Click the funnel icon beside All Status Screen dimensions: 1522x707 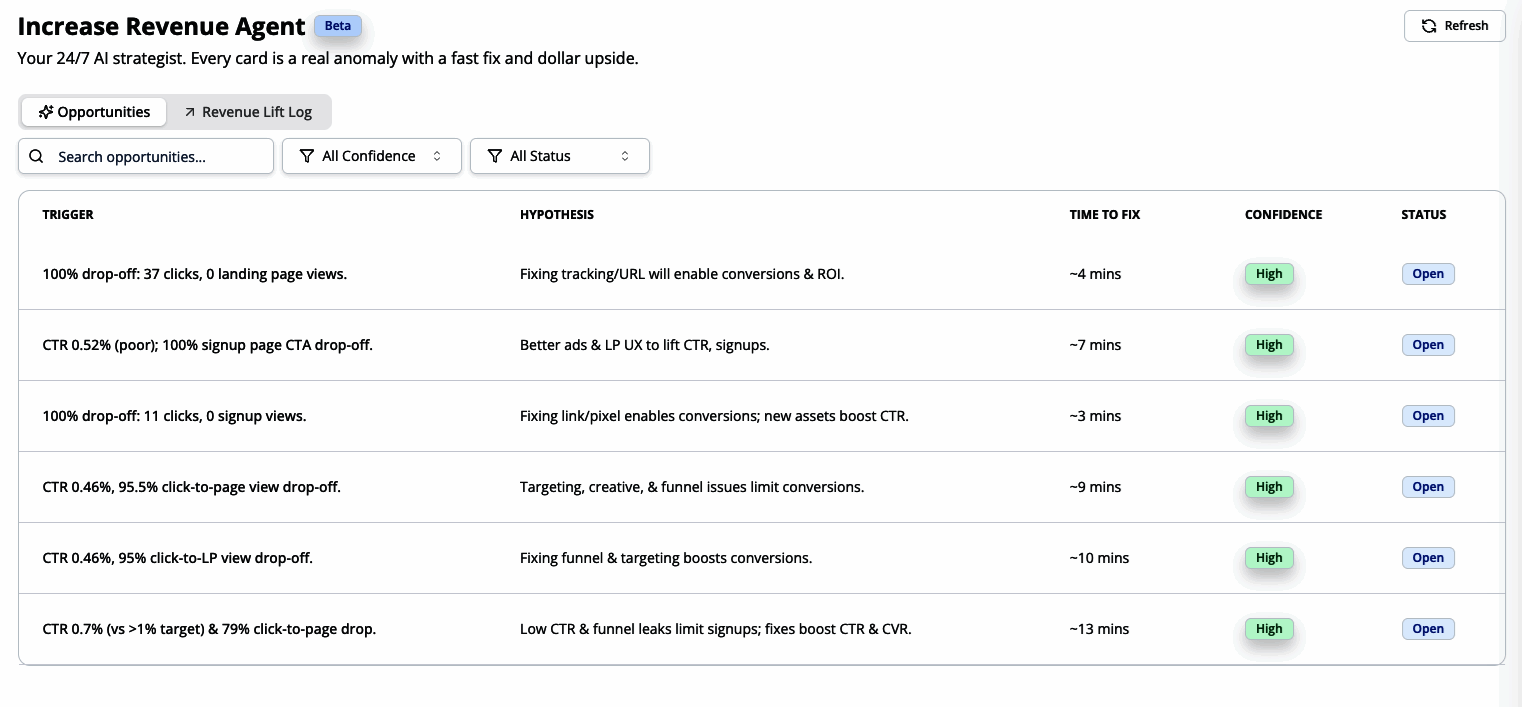(x=494, y=156)
